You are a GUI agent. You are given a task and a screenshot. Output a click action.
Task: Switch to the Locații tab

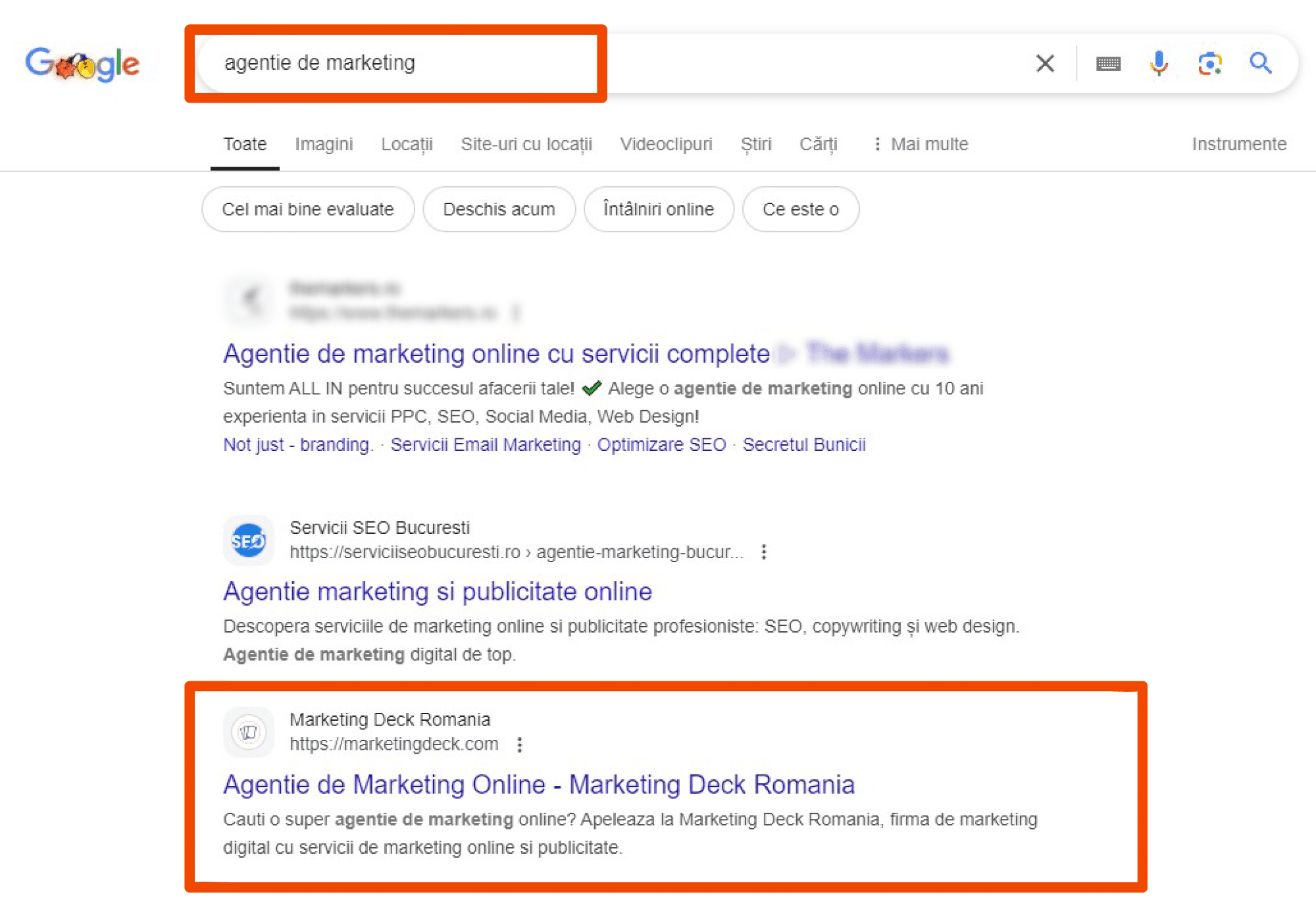(407, 144)
